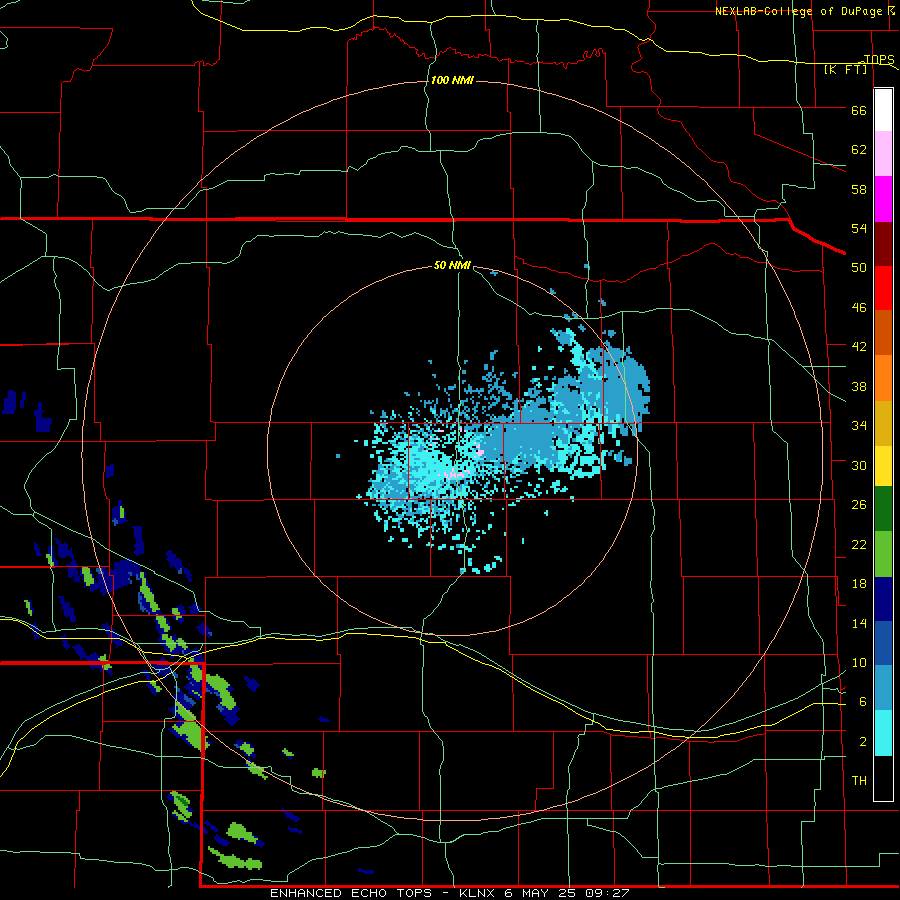Pick the magenta legend color swatch
The image size is (900, 900).
click(x=883, y=199)
